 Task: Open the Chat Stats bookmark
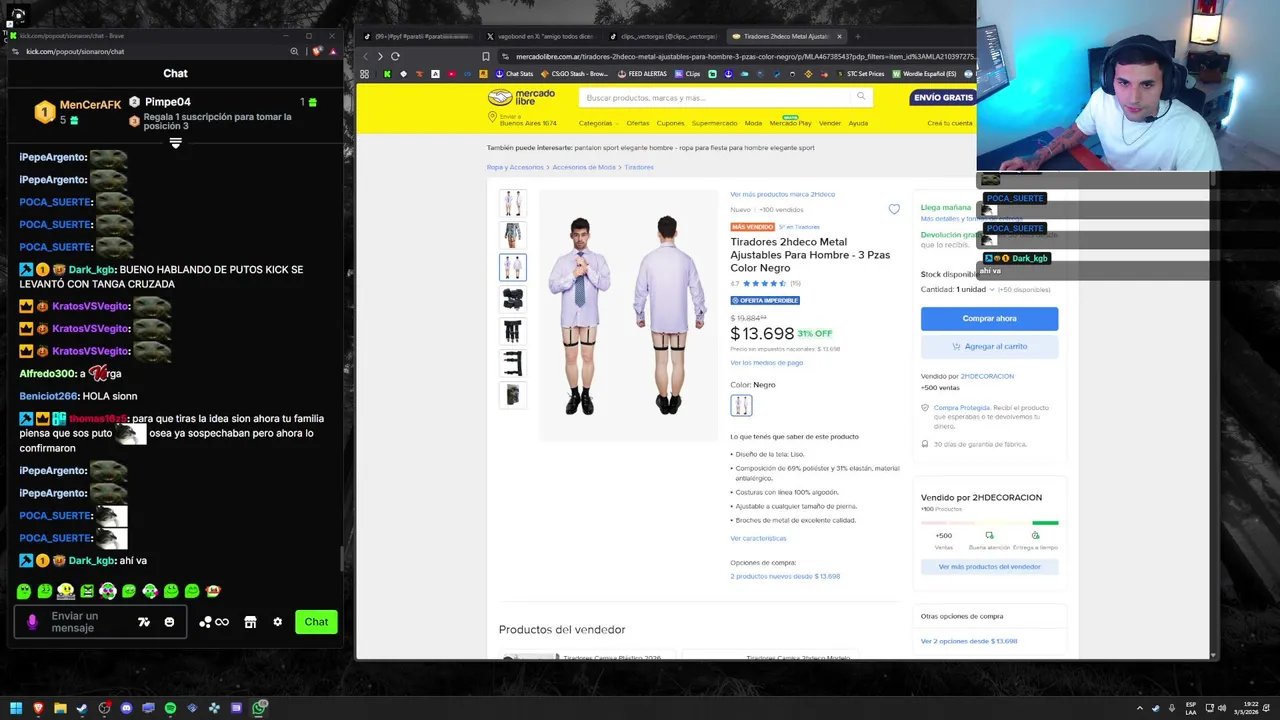[x=515, y=74]
